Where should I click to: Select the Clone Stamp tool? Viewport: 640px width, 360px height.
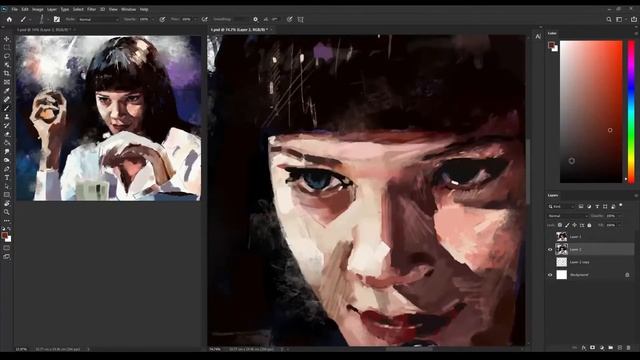click(7, 117)
